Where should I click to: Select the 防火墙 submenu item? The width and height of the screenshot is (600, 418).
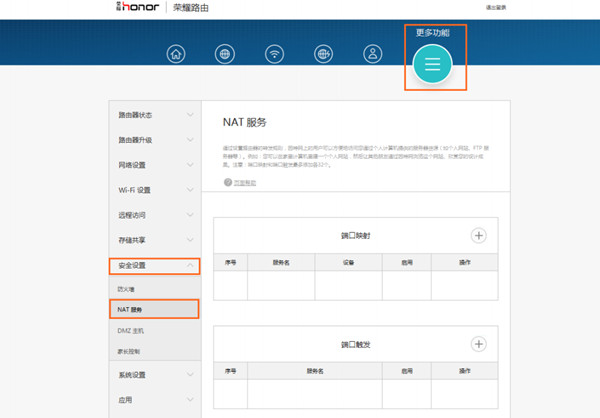(x=126, y=289)
